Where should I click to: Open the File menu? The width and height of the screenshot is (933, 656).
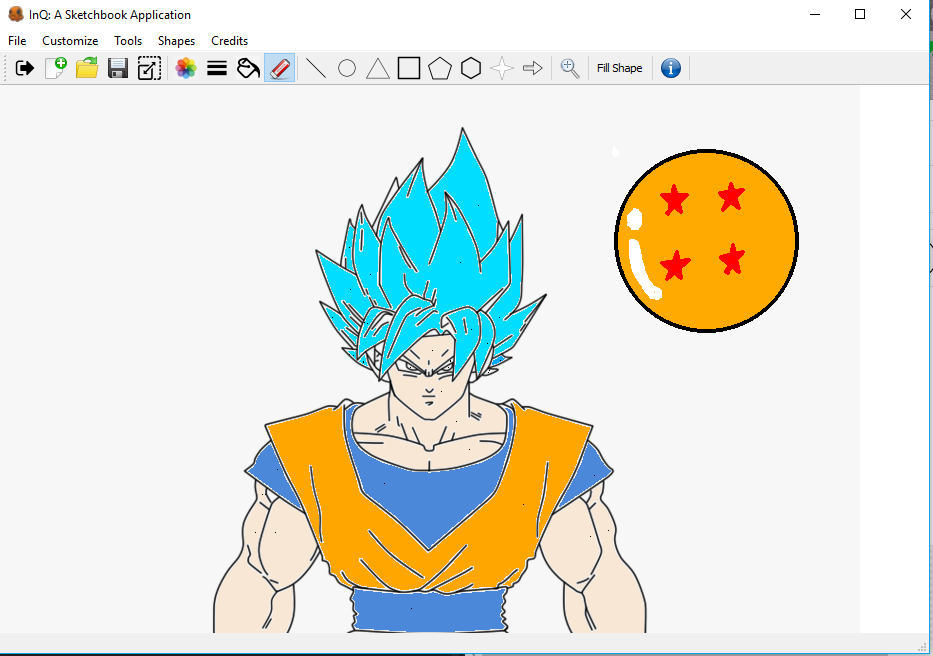point(17,40)
